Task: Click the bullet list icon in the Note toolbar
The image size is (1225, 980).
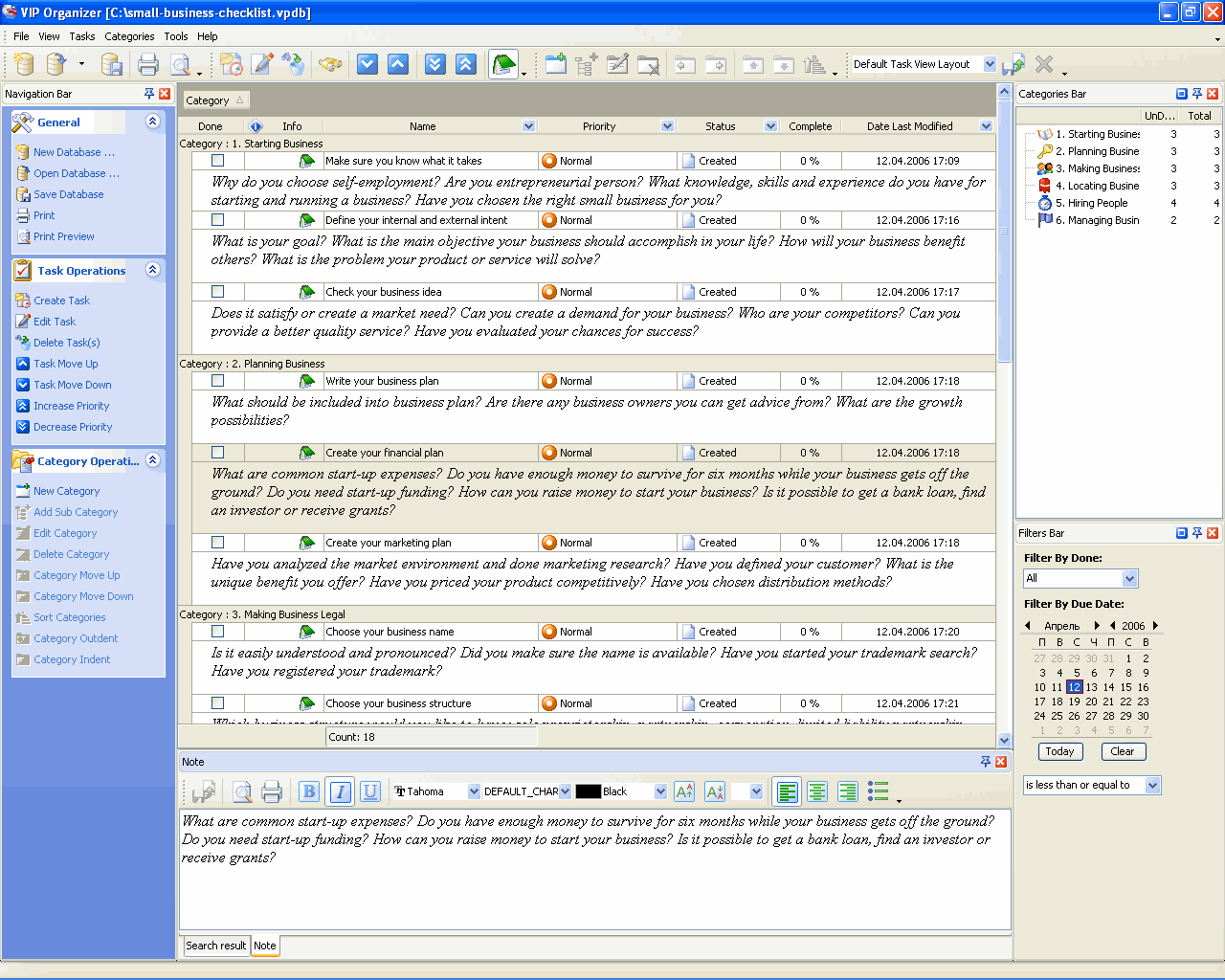Action: (x=878, y=791)
